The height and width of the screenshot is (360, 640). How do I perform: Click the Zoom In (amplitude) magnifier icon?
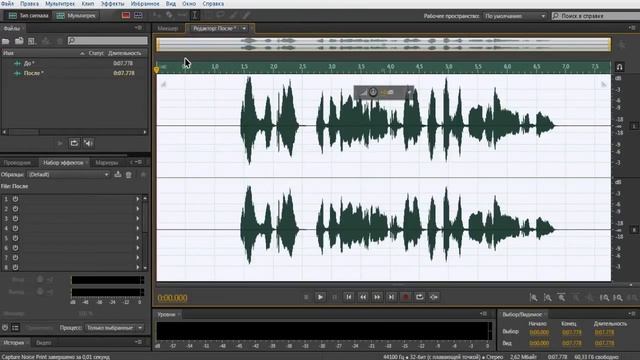pyautogui.click(x=533, y=298)
